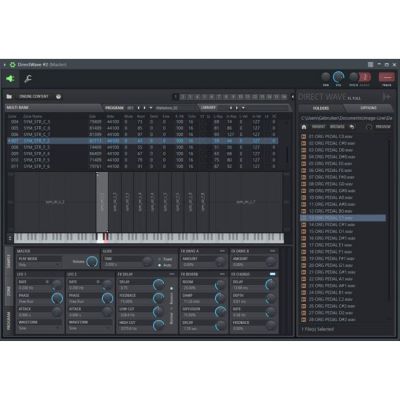Open the Library dropdown arrow
Viewport: 400px width, 400px height.
pos(243,108)
